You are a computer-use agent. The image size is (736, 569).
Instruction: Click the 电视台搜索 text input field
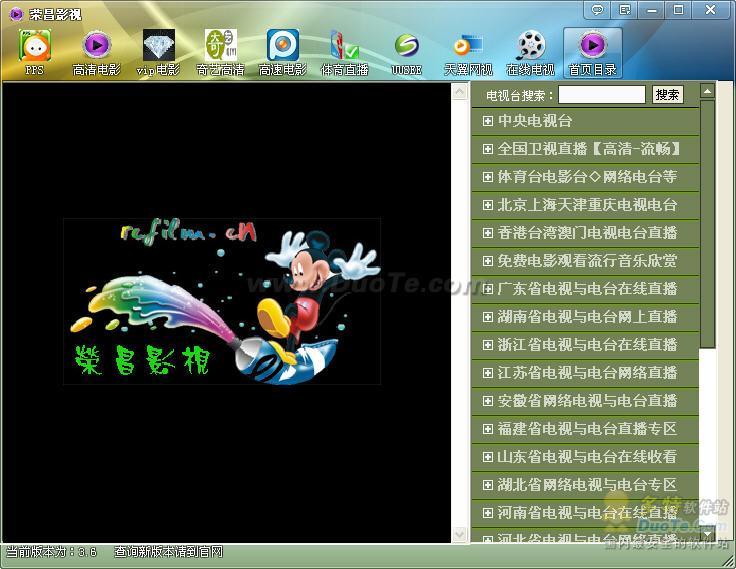point(601,95)
